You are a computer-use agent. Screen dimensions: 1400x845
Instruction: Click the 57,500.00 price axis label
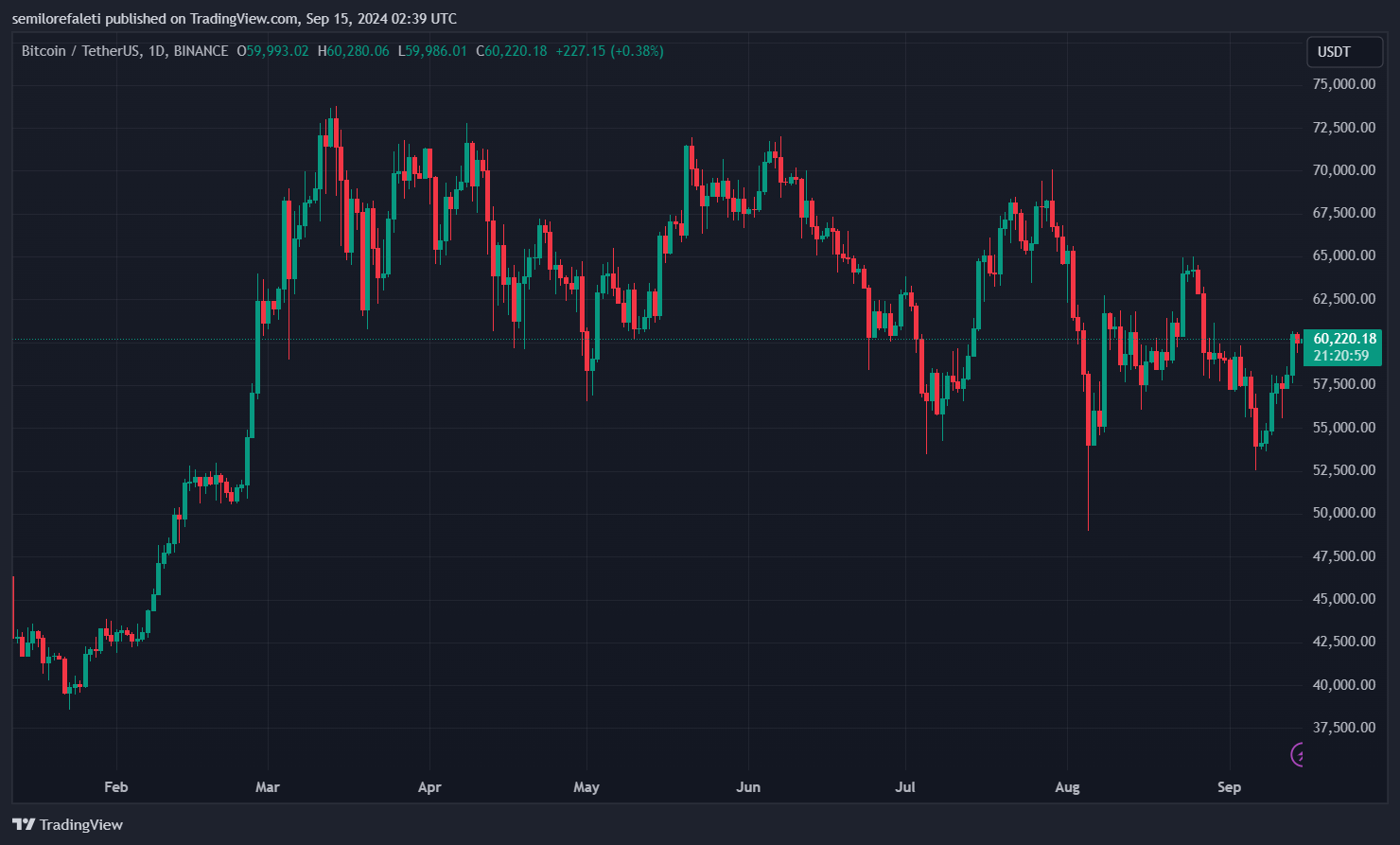(x=1344, y=384)
